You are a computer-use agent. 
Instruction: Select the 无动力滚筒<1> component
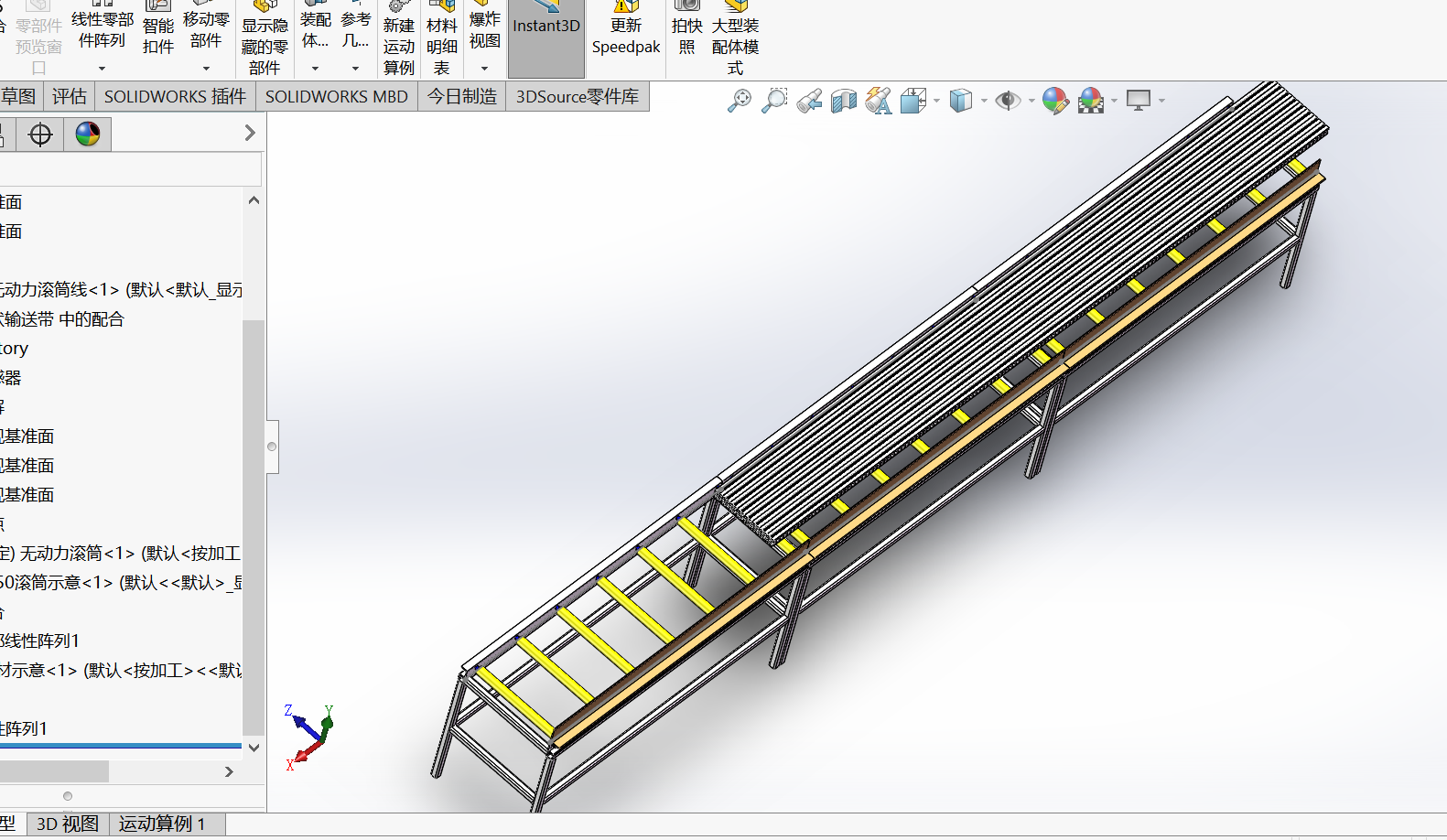(x=120, y=554)
